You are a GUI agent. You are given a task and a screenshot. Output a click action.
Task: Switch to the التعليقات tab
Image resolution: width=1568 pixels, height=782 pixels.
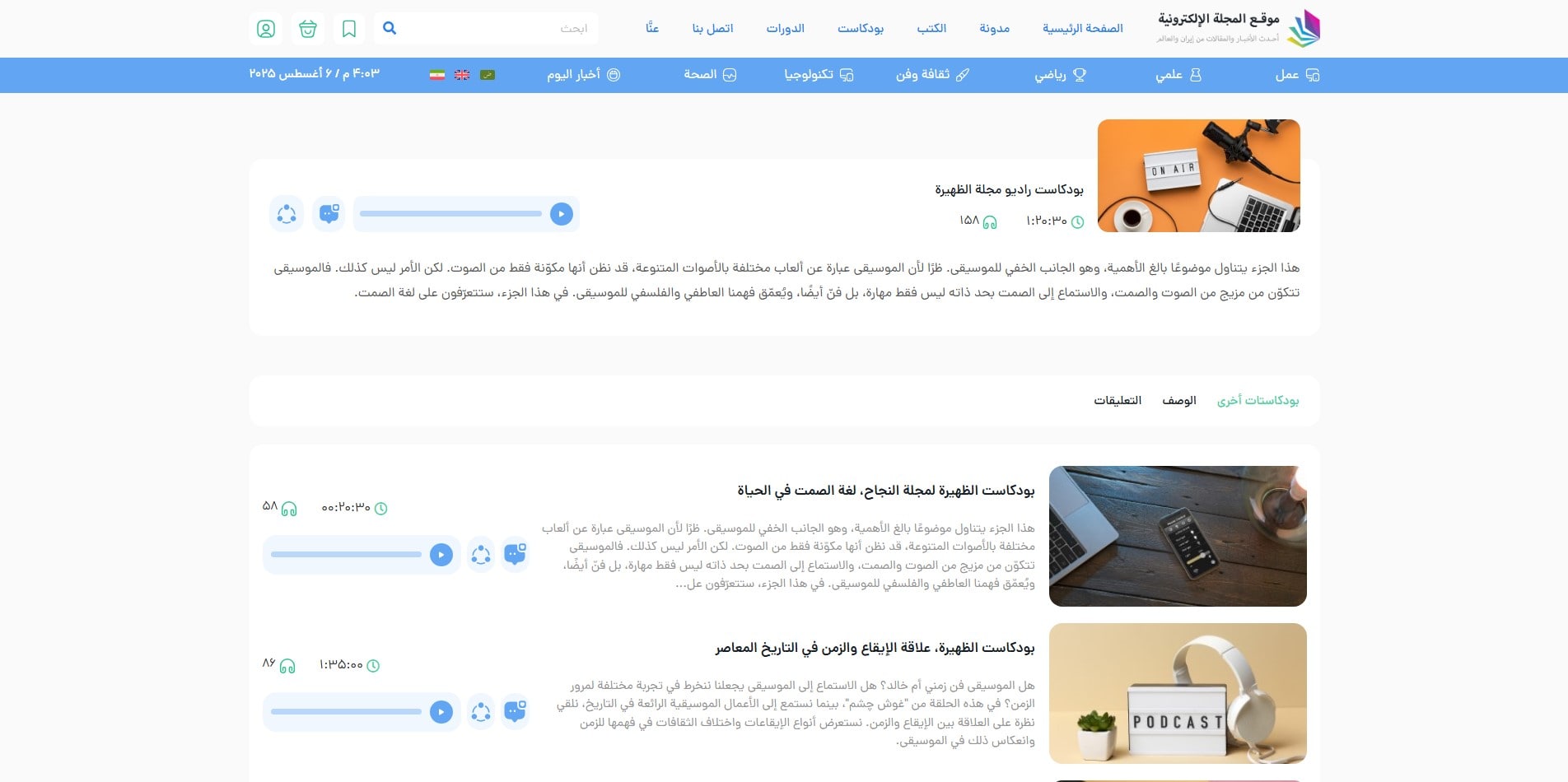pyautogui.click(x=1118, y=401)
